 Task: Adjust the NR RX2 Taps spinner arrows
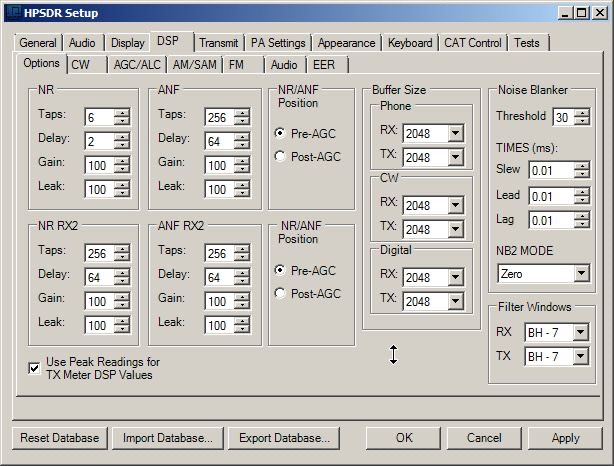[122, 253]
